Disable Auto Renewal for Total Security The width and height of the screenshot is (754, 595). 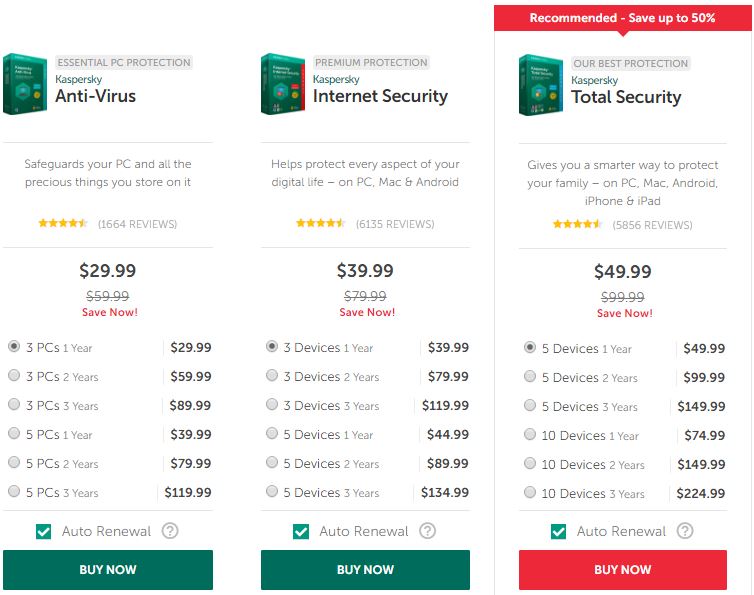(559, 532)
